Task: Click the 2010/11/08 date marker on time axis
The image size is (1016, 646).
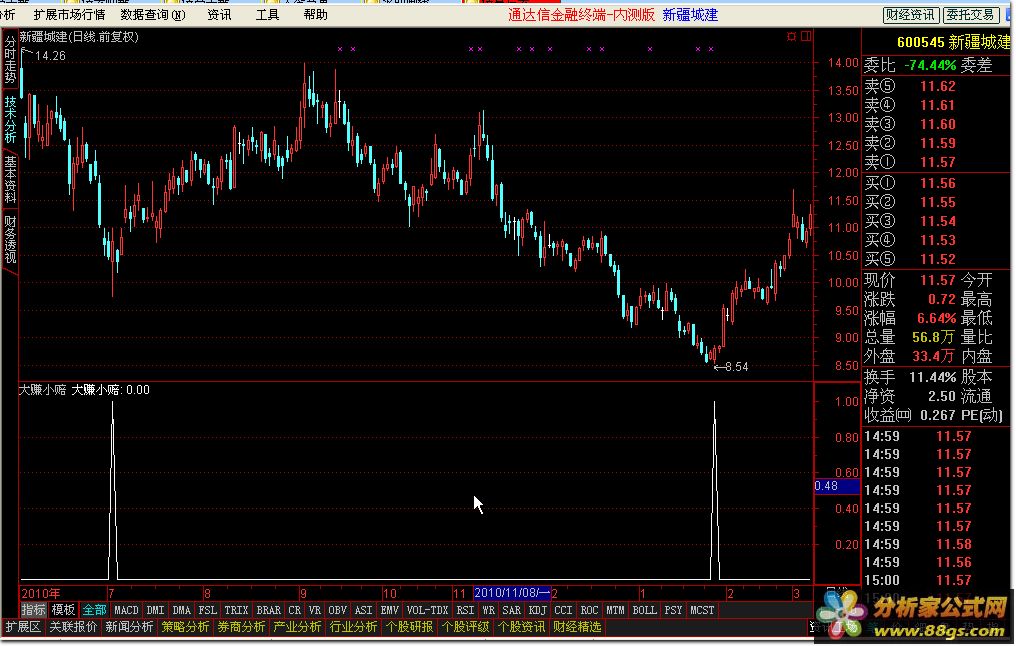Action: 512,593
